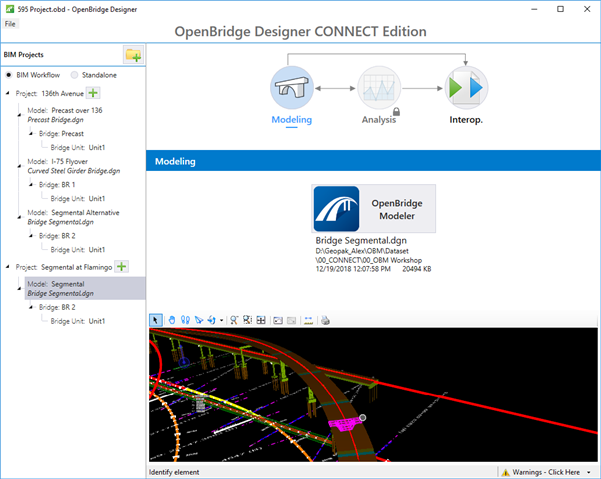Click the Analysis label text

tap(379, 120)
